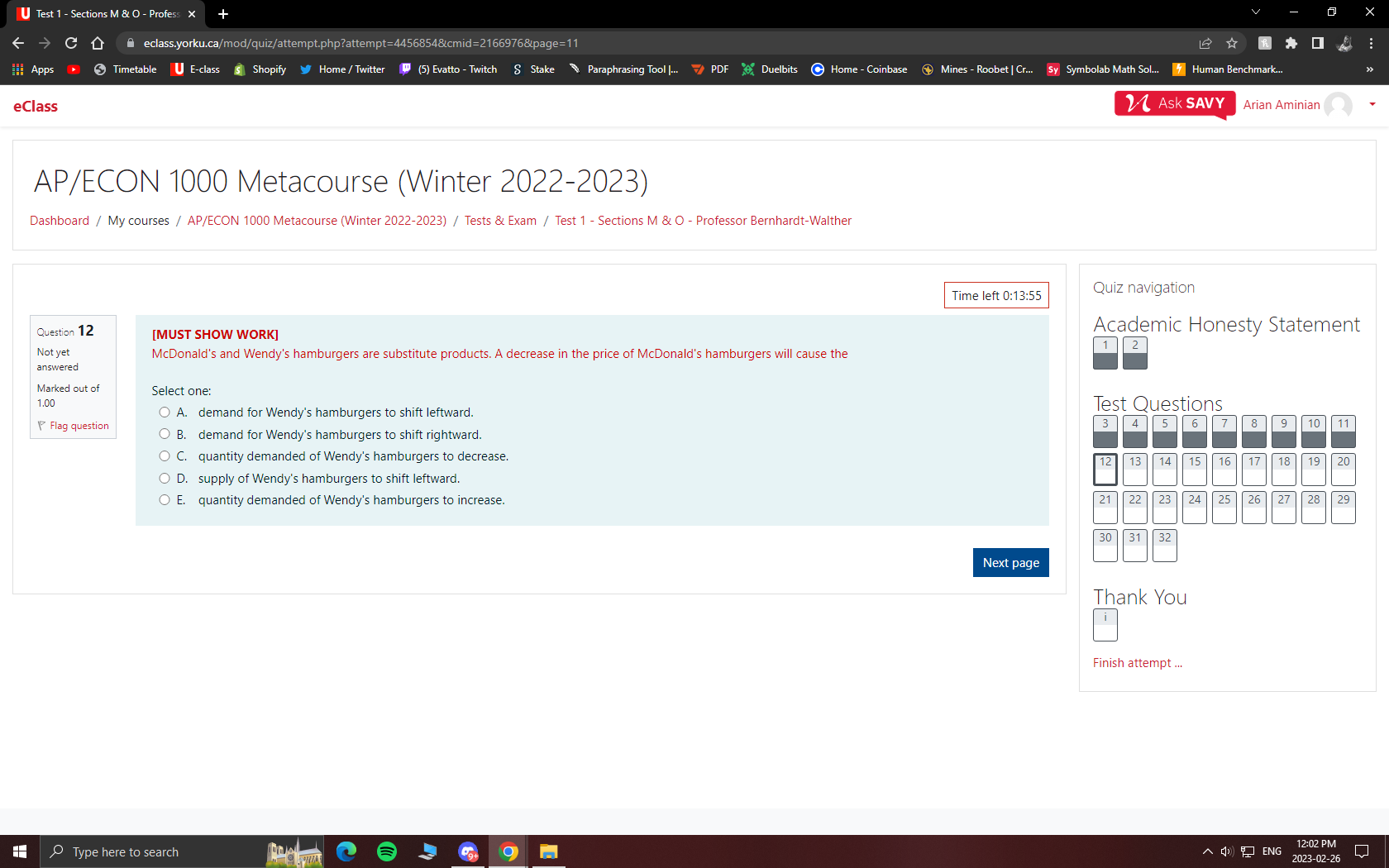The width and height of the screenshot is (1389, 868).
Task: Open Evatto Twitch bookmark
Action: point(448,69)
